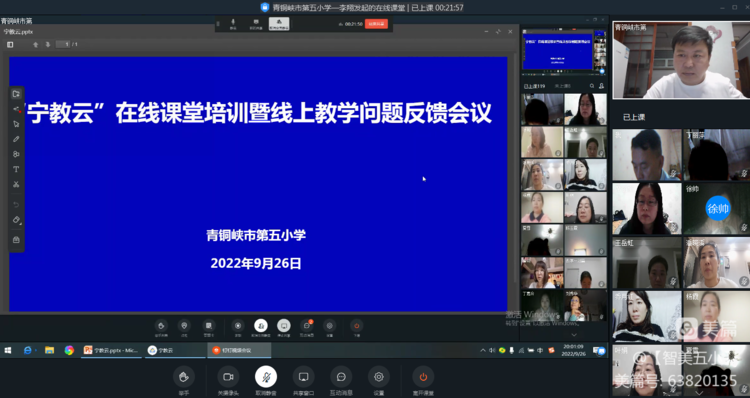Open File Explorer in taskbar
Image resolution: width=750 pixels, height=398 pixels.
[49, 350]
